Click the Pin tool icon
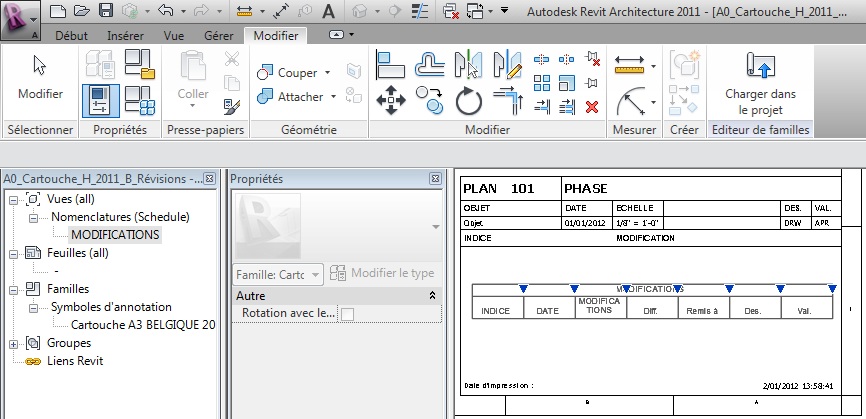The width and height of the screenshot is (866, 419). (592, 83)
